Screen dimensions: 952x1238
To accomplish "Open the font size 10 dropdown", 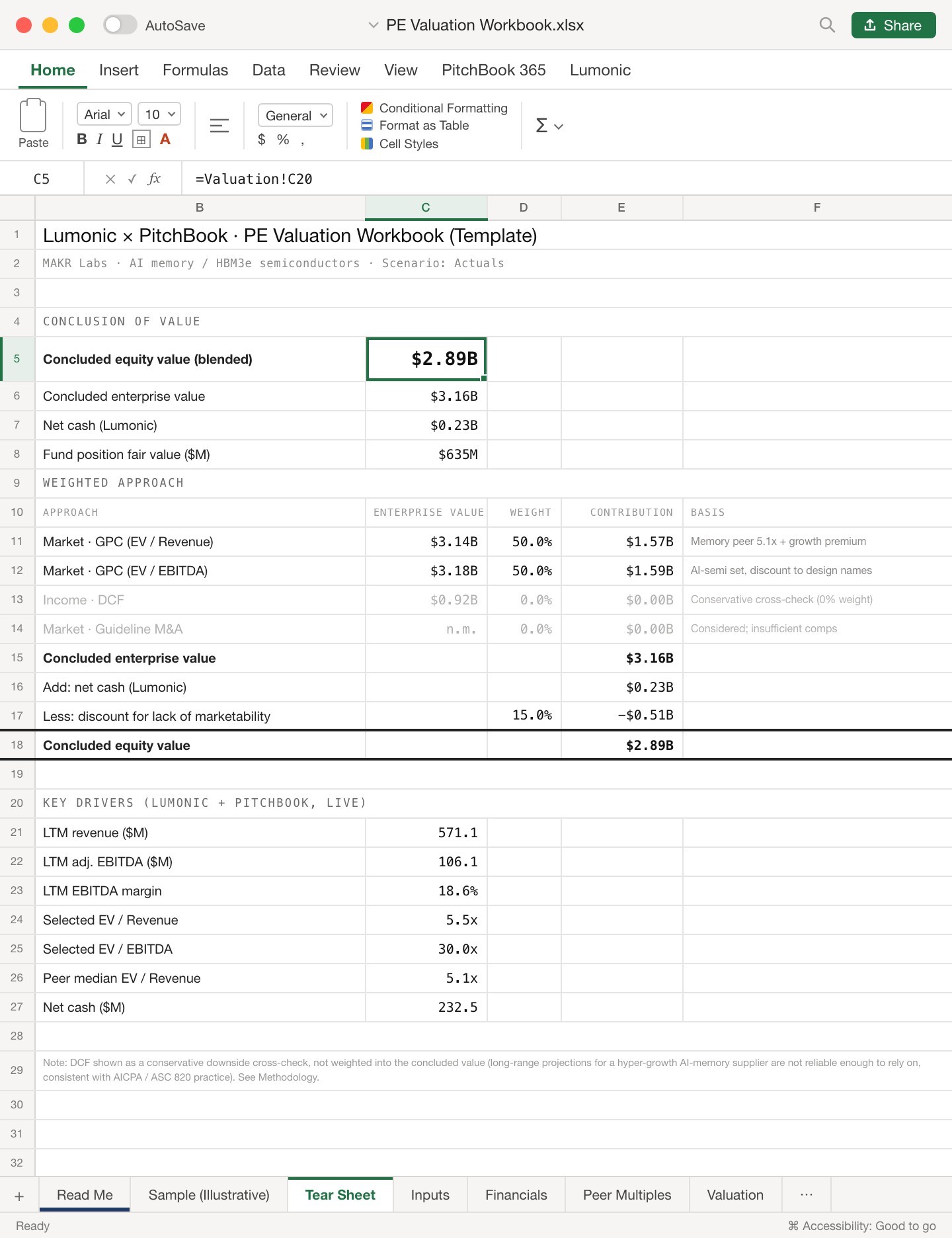I will click(159, 114).
